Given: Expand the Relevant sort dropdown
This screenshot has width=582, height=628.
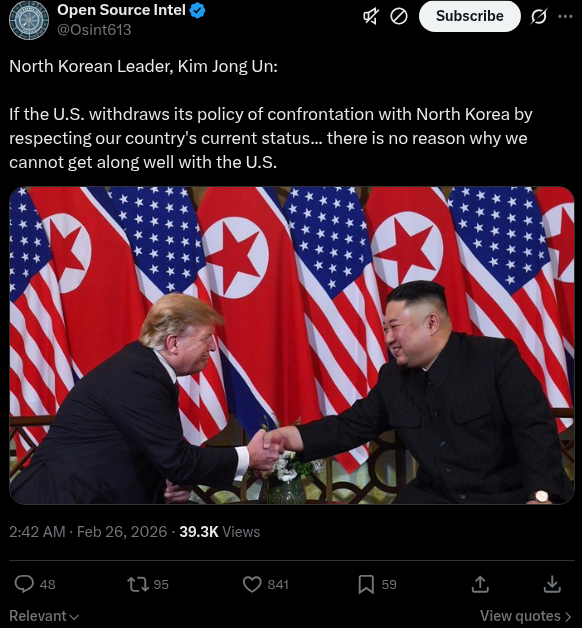Looking at the screenshot, I should click(x=44, y=616).
